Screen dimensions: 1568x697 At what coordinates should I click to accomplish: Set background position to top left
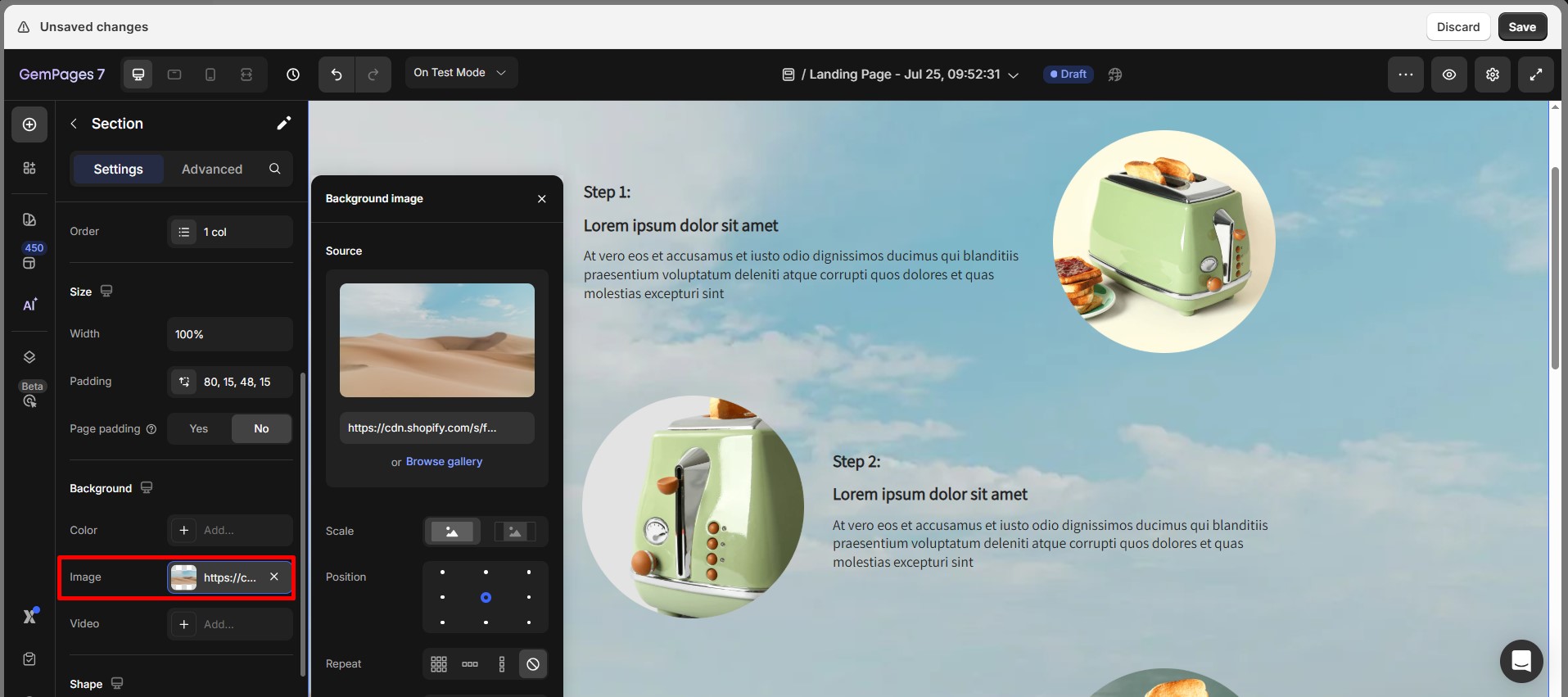(443, 573)
